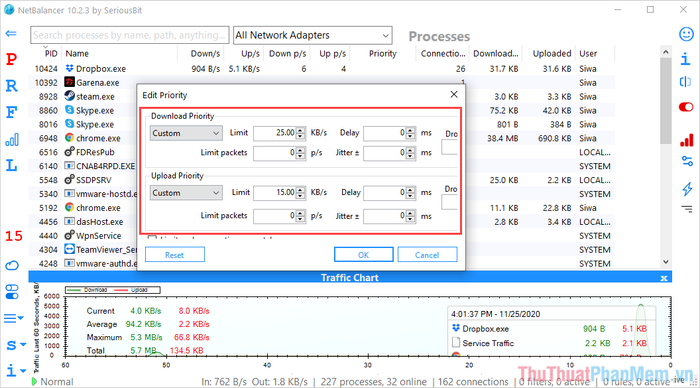Click the Reset button
This screenshot has height=388, width=700.
pos(175,254)
